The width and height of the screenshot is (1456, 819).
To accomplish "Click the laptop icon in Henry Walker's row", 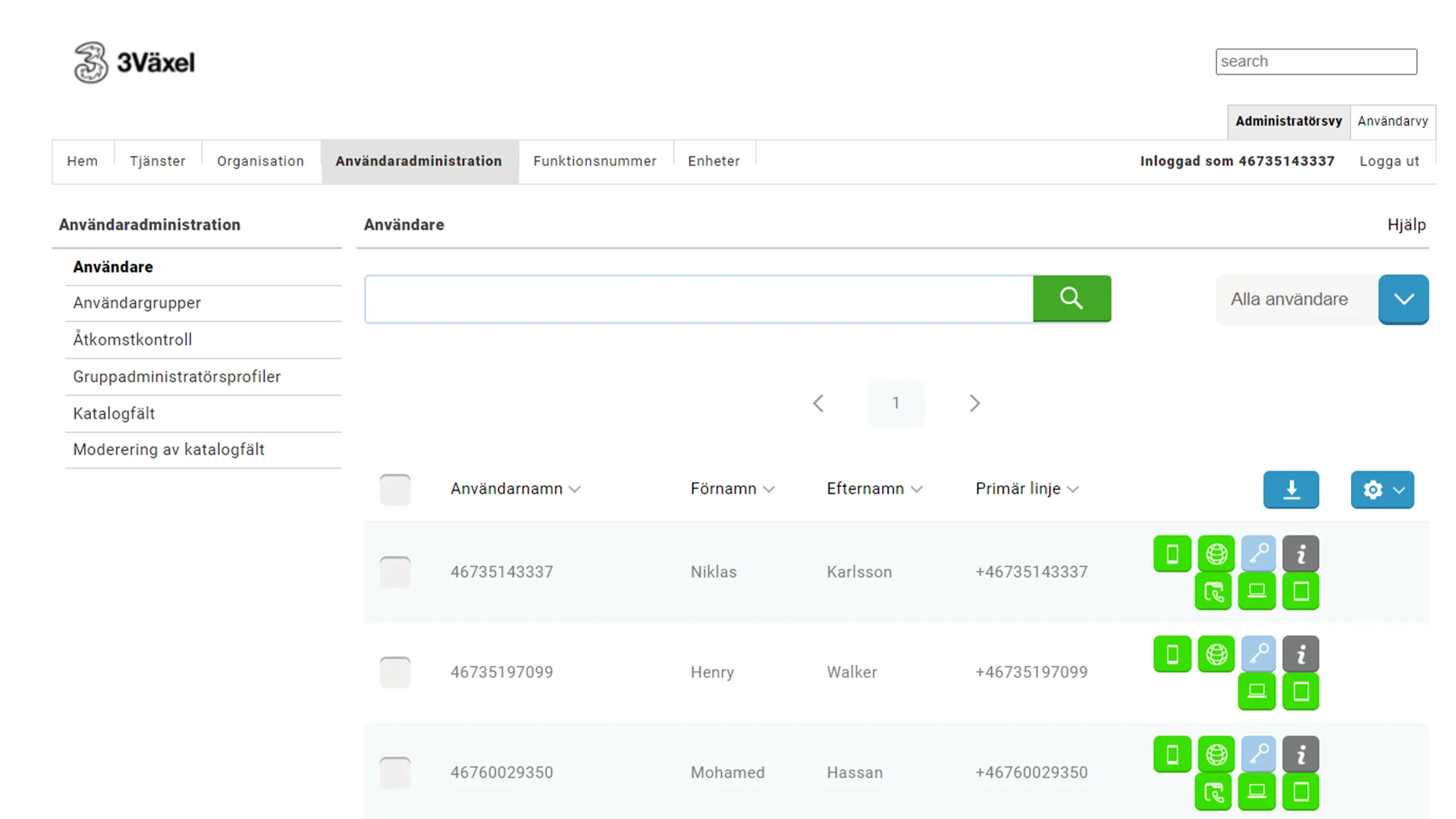I will click(1257, 692).
